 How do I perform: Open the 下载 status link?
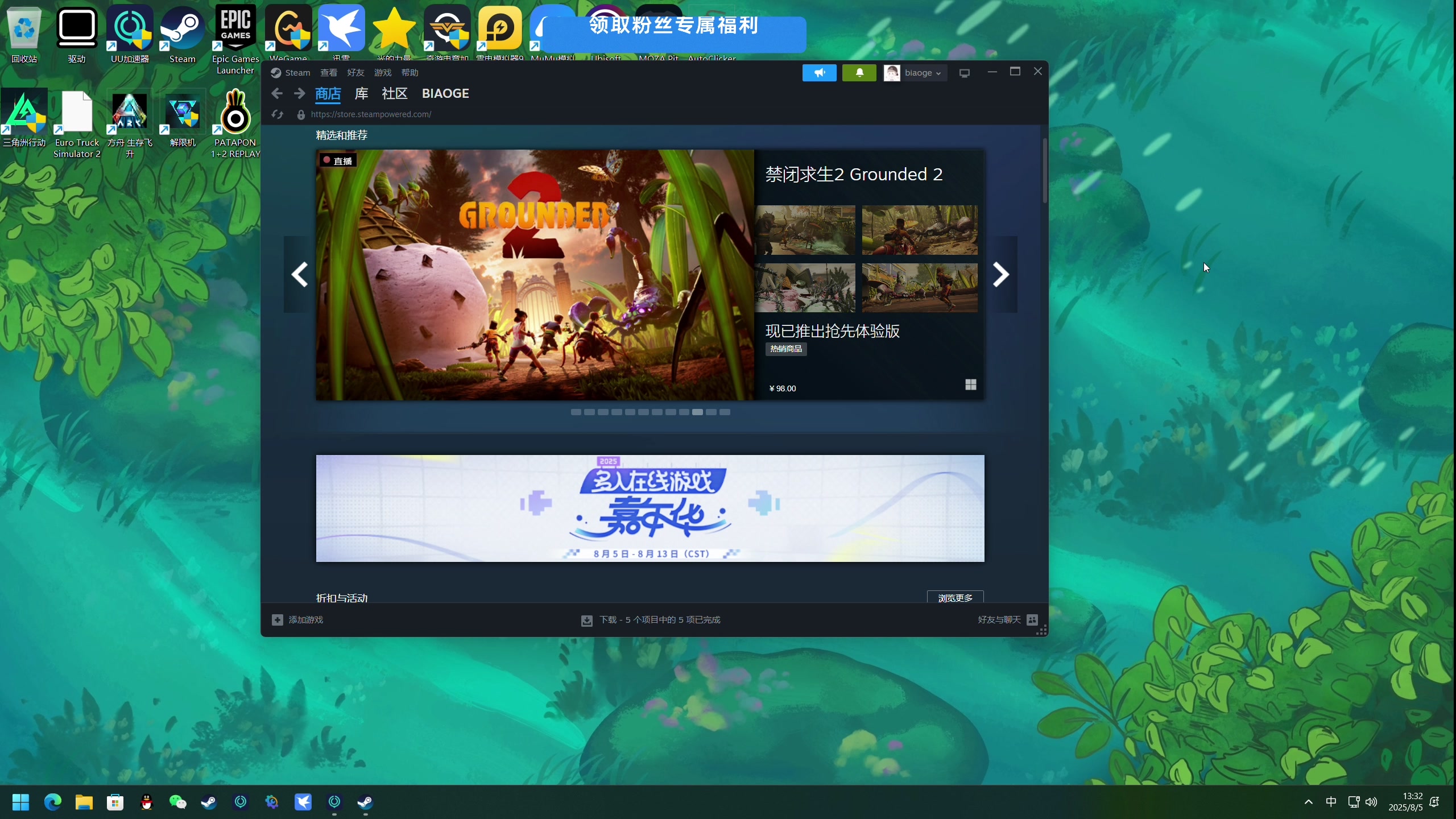660,620
